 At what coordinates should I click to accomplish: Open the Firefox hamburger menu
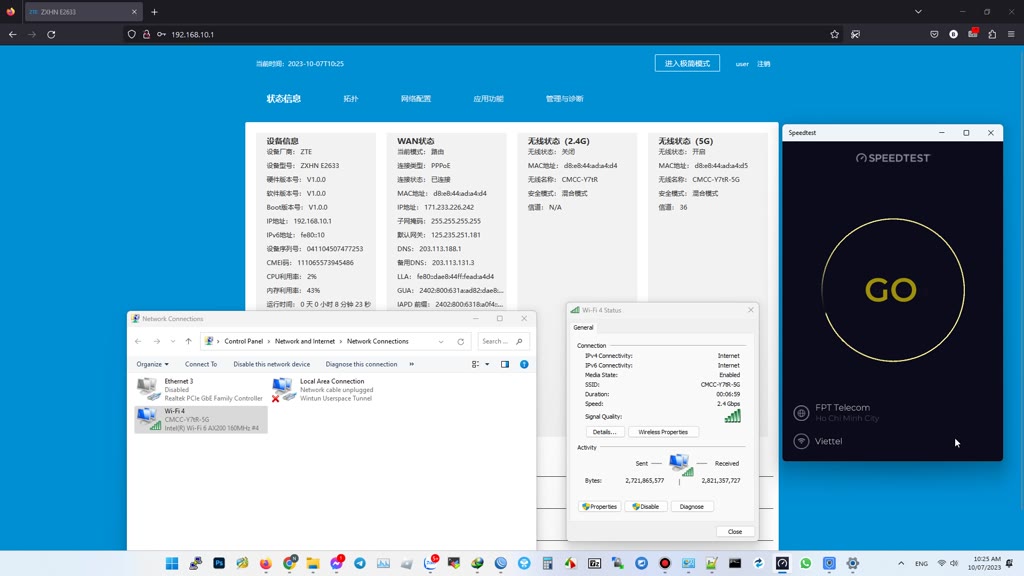pyautogui.click(x=1011, y=34)
